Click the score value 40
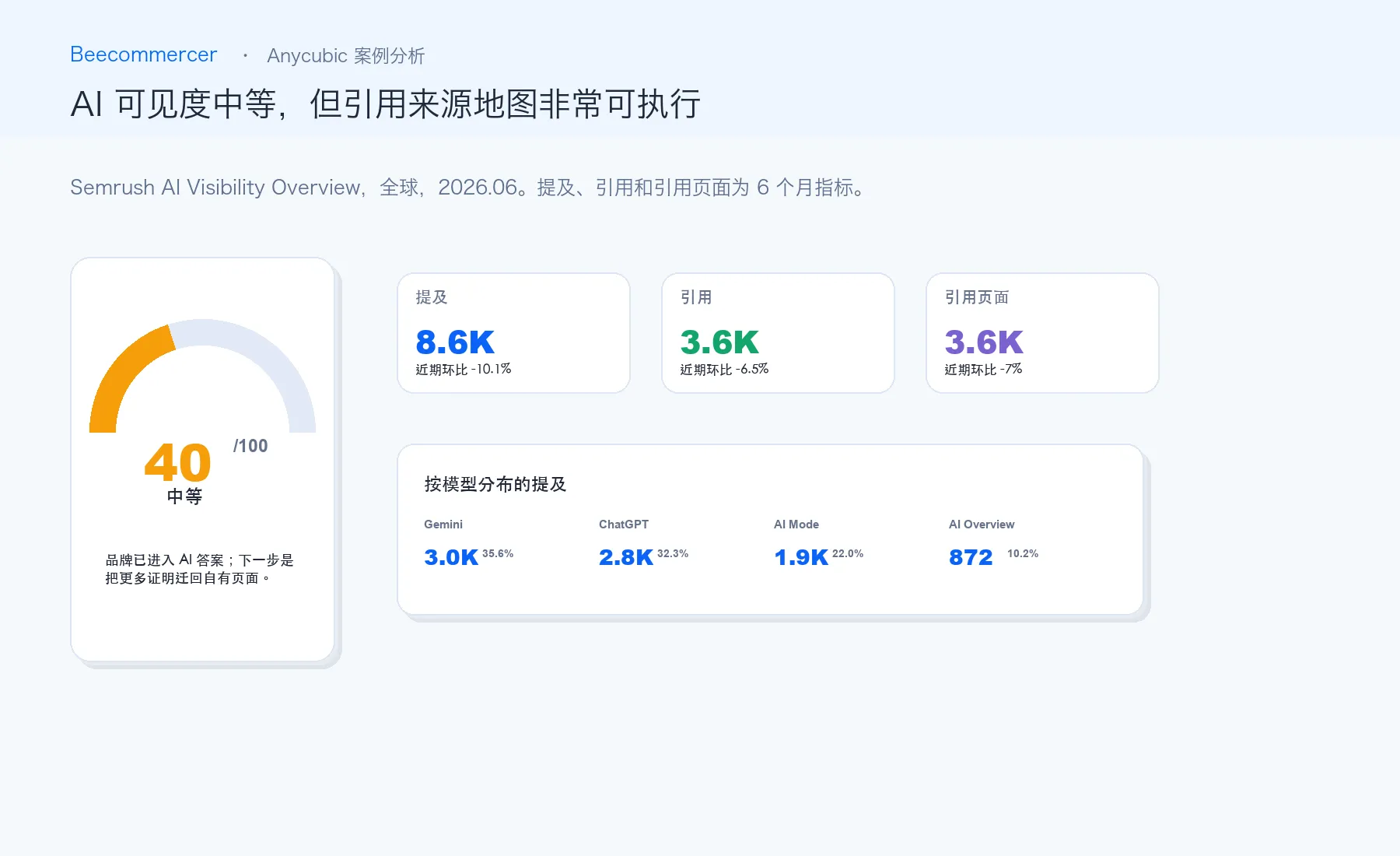The image size is (1400, 856). tap(178, 462)
